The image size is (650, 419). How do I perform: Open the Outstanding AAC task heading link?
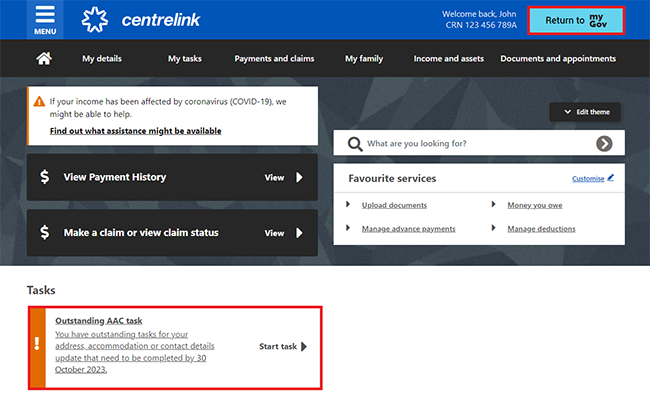tap(99, 321)
